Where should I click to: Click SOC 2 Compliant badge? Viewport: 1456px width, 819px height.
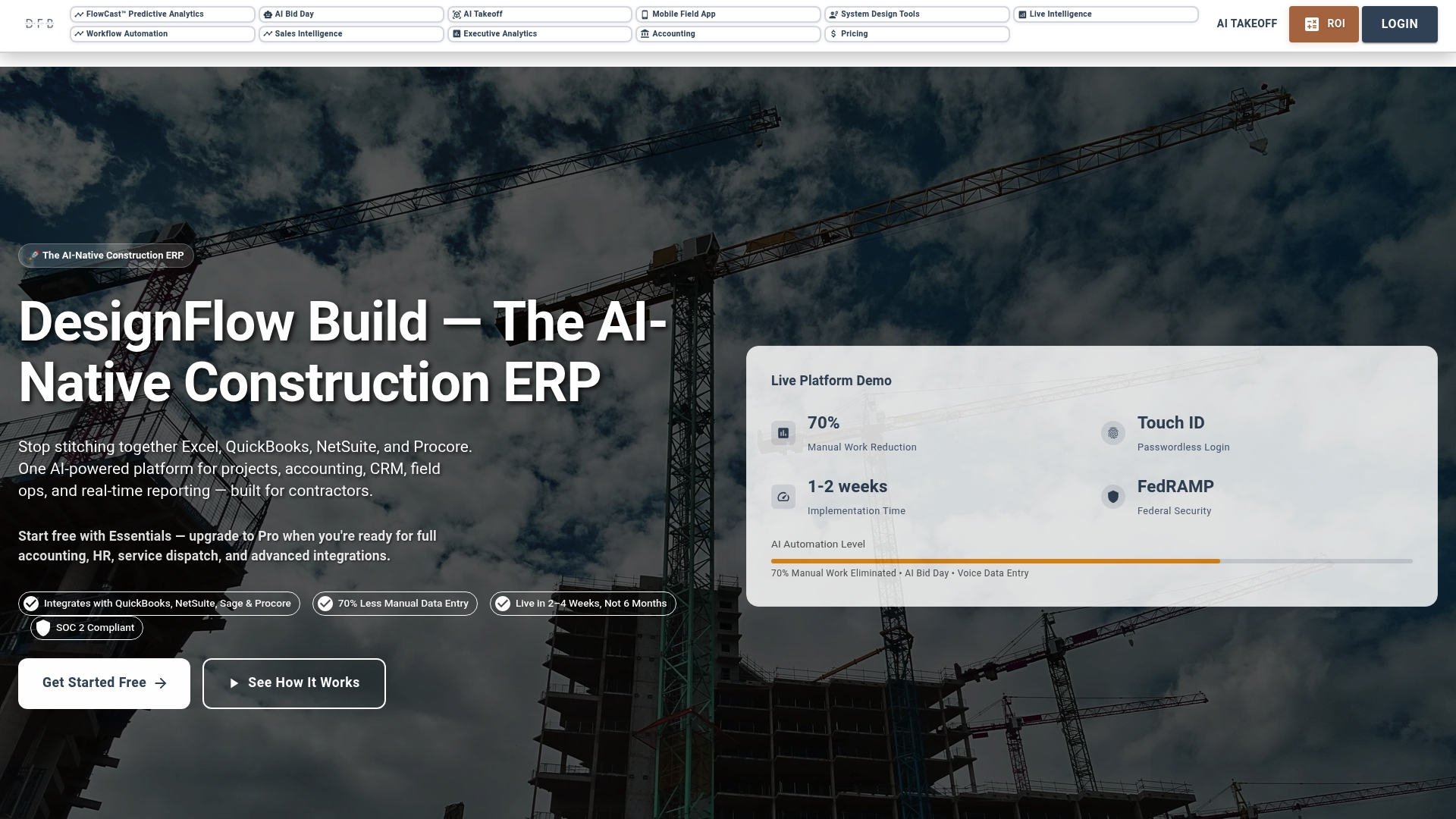[x=86, y=628]
